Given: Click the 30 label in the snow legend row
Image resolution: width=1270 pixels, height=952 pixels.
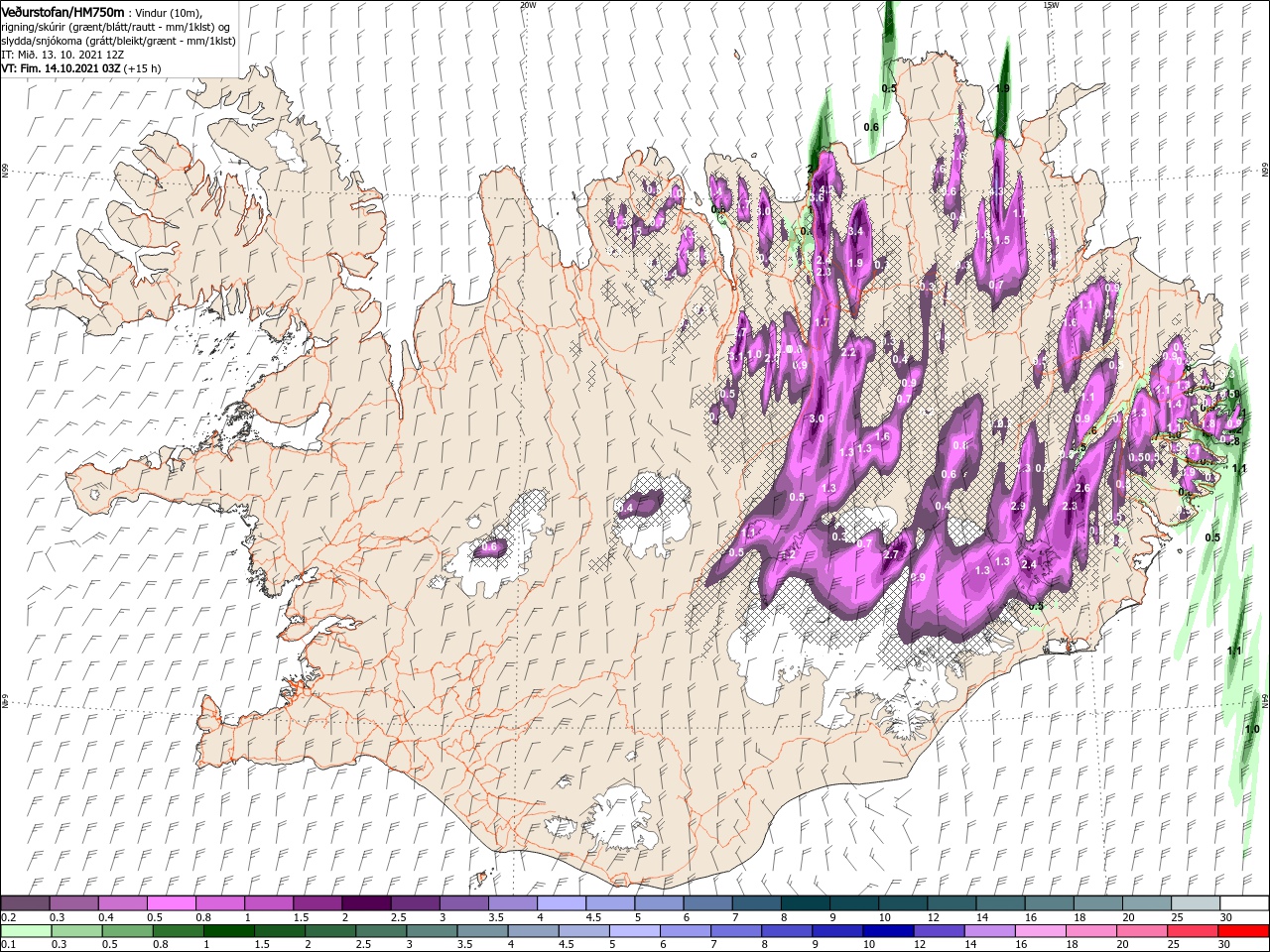Looking at the screenshot, I should point(1226,917).
